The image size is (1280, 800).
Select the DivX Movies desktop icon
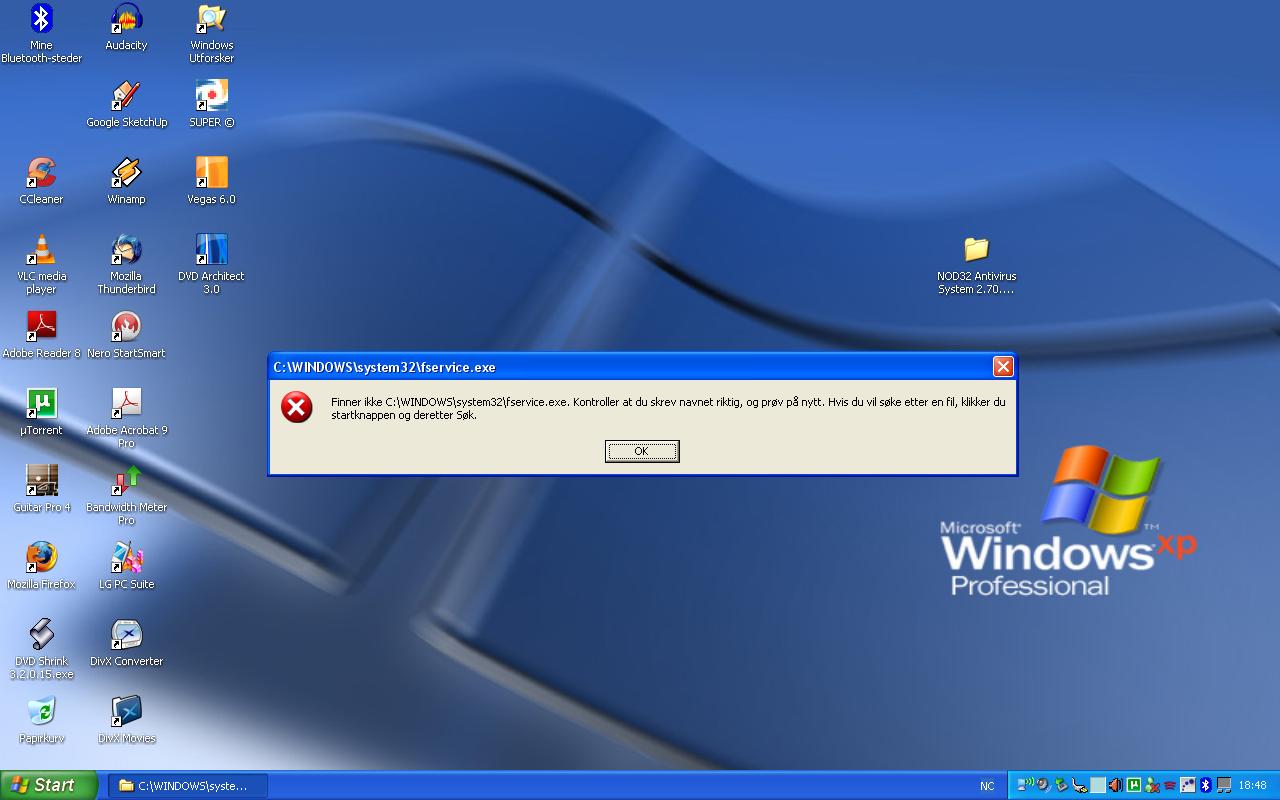[126, 720]
